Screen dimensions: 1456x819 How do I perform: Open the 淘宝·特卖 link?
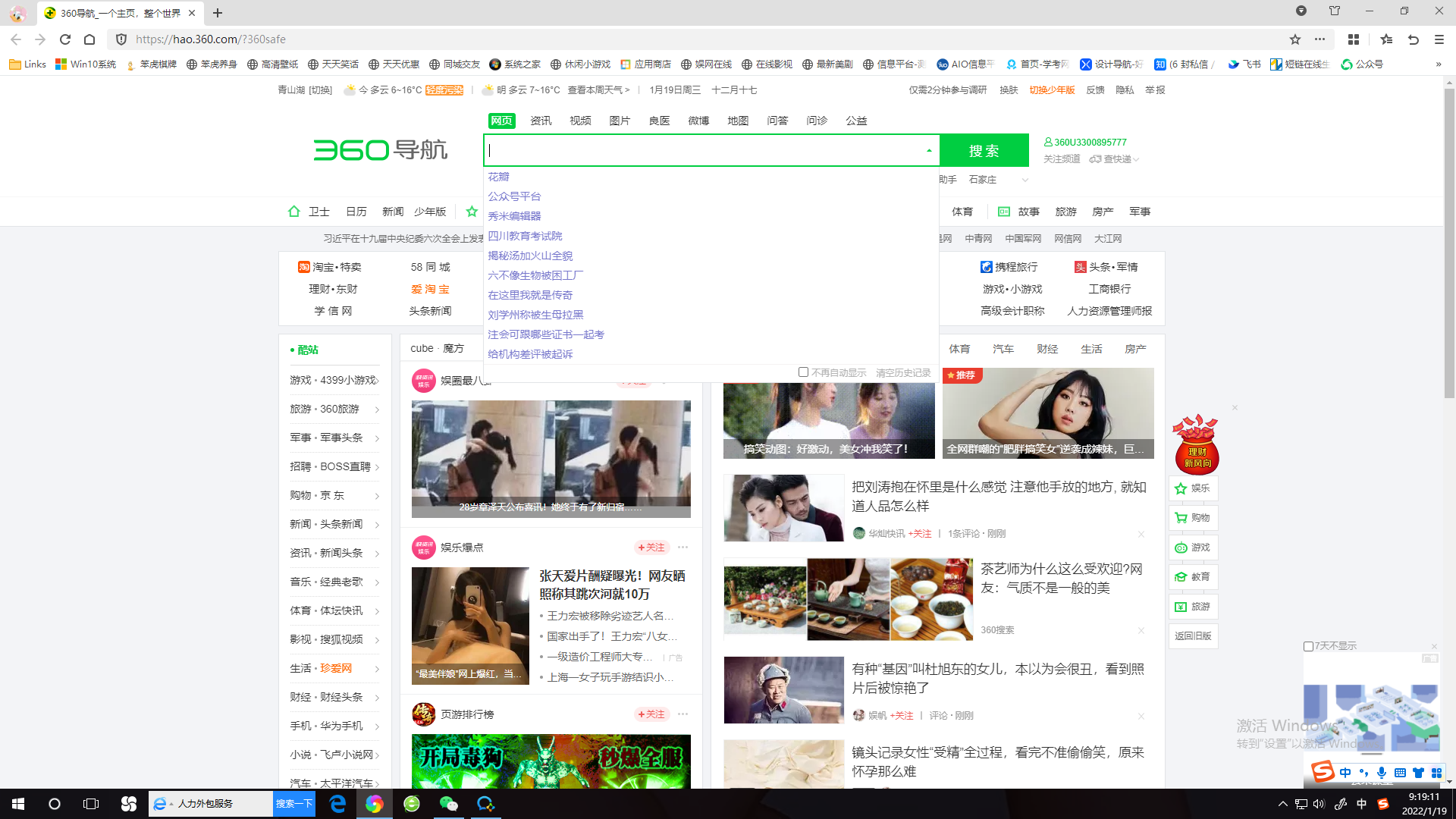point(330,267)
